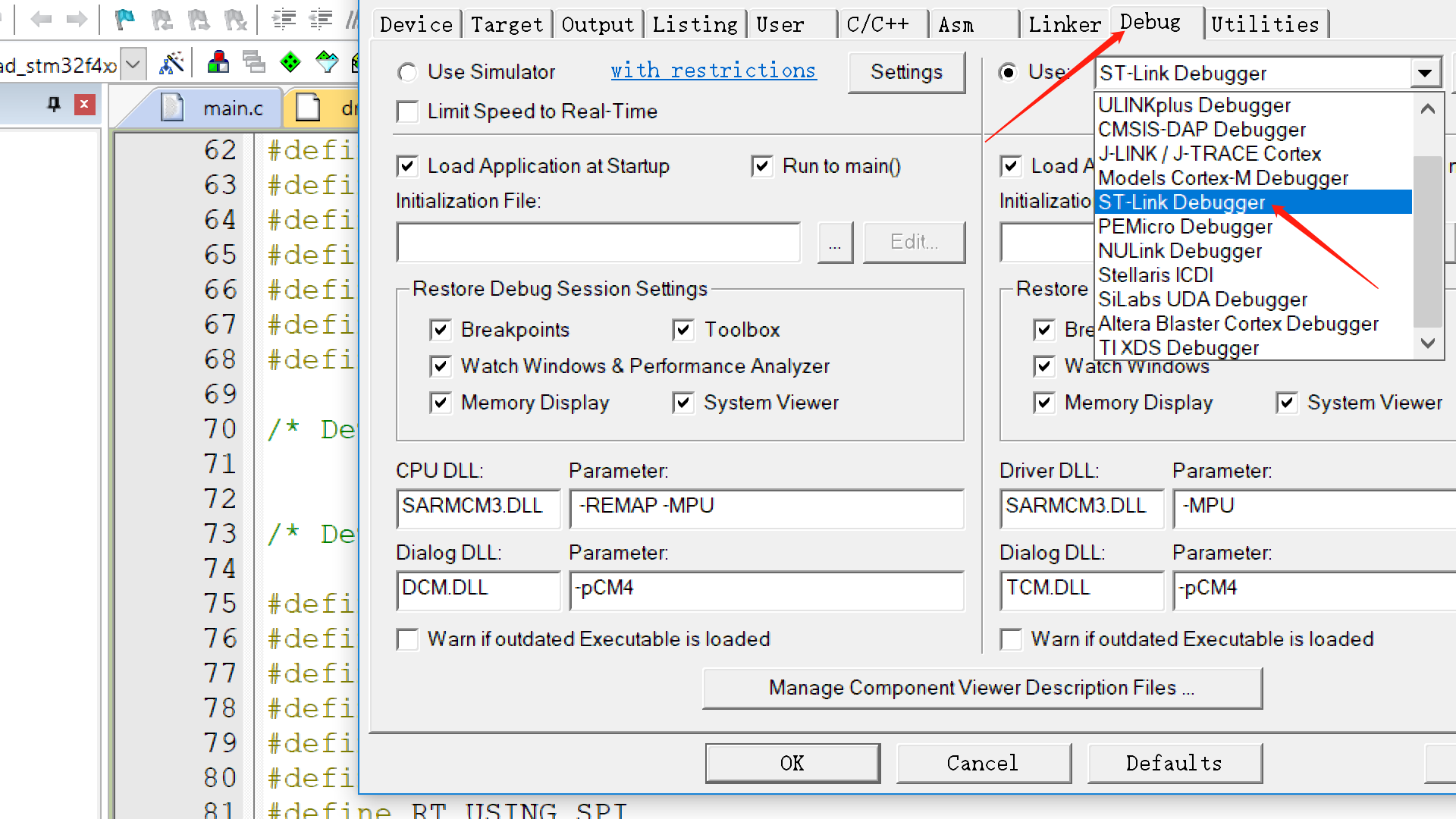Select the Use Simulator radio button
The image size is (1456, 819).
407,72
